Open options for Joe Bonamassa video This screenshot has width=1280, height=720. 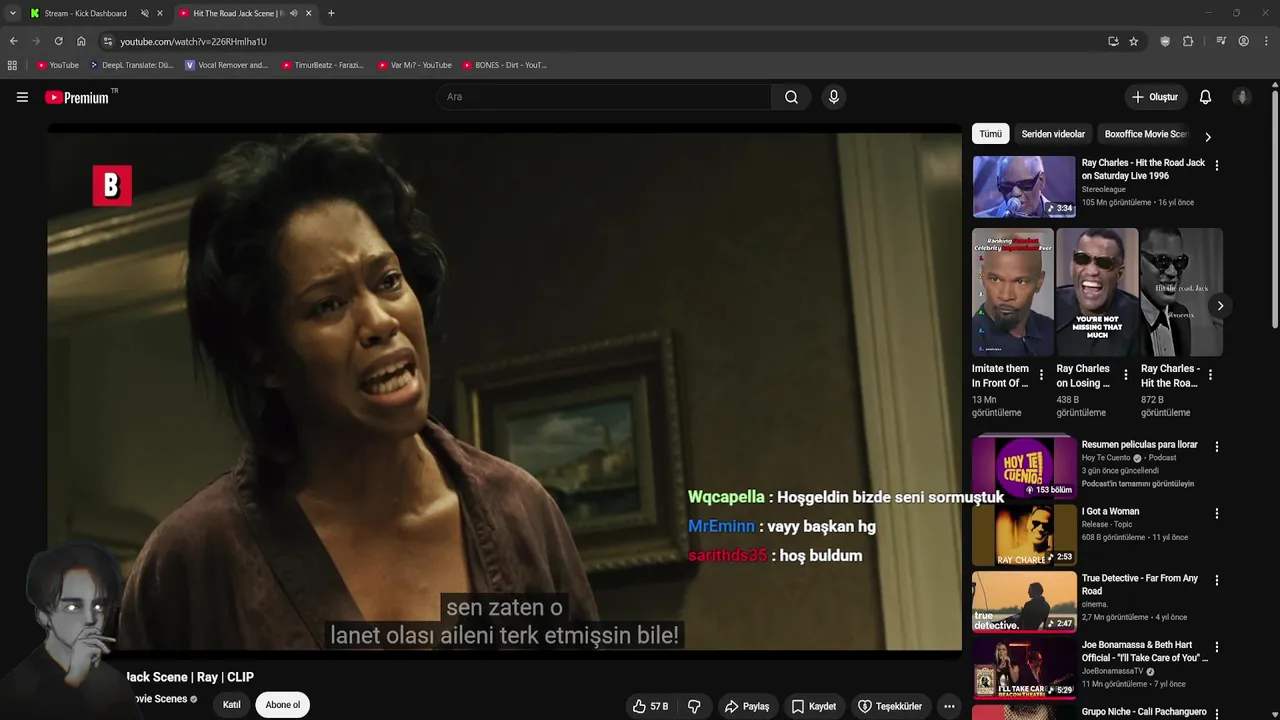[1217, 648]
